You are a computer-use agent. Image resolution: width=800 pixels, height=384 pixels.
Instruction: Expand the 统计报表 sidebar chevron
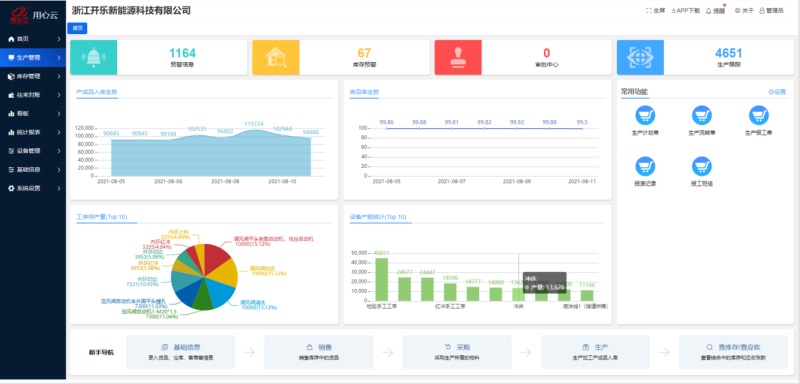(x=59, y=132)
